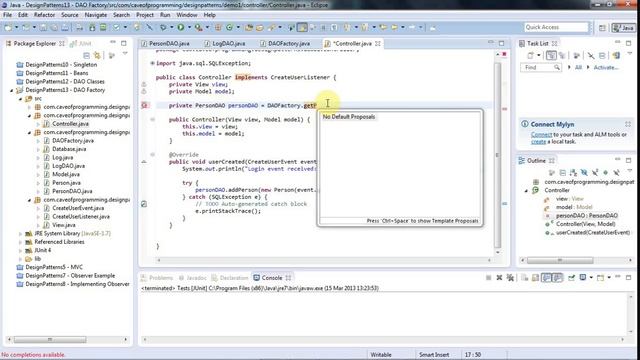Collapse the DesignPatterns13 - DAO Factory project
This screenshot has width=640, height=360.
coord(11,90)
